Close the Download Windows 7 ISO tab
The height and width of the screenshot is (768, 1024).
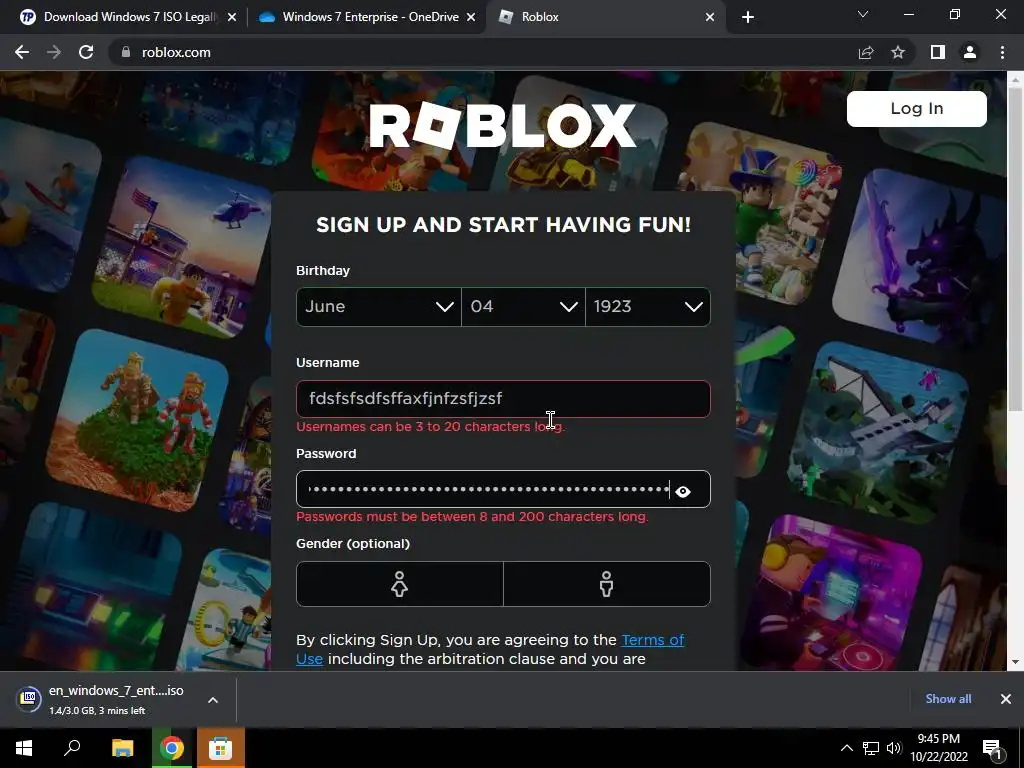click(232, 17)
